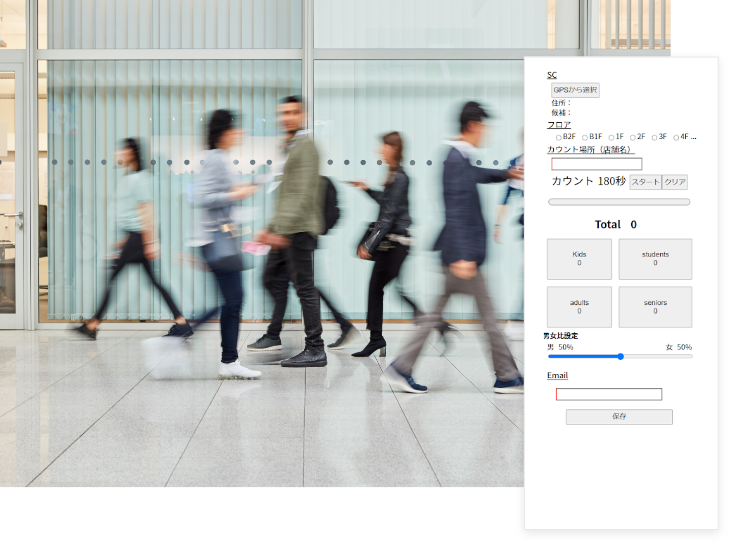Select the B1F floor radio button

[x=585, y=138]
